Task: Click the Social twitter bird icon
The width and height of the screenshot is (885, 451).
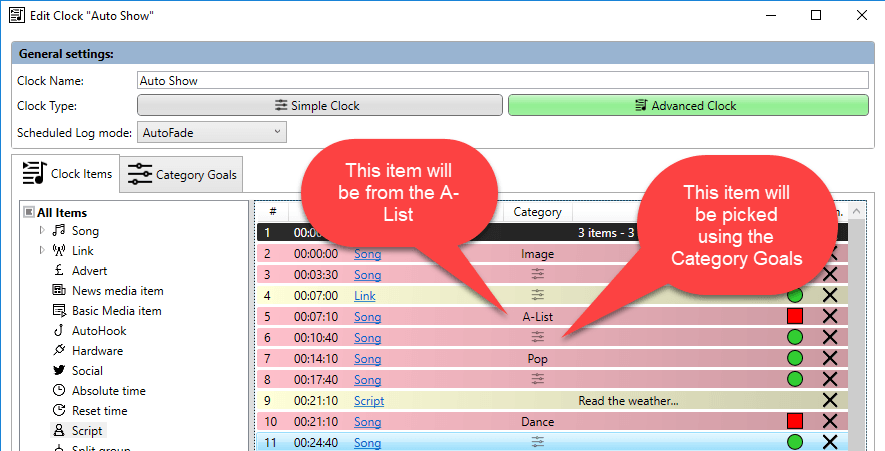Action: 59,370
